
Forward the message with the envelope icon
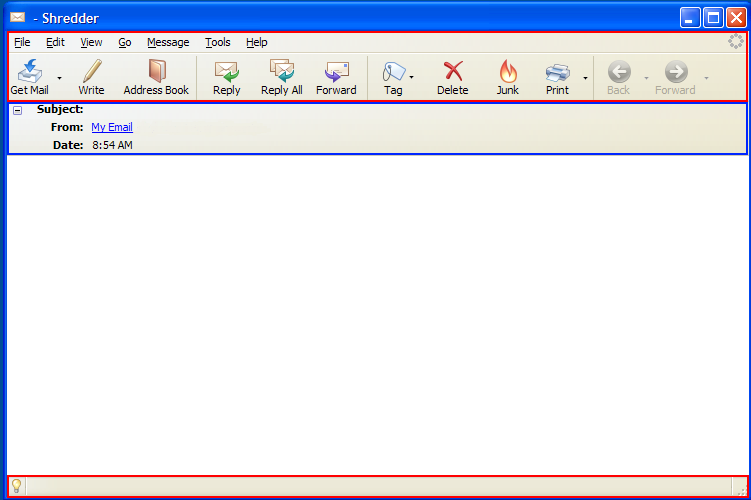tap(336, 77)
